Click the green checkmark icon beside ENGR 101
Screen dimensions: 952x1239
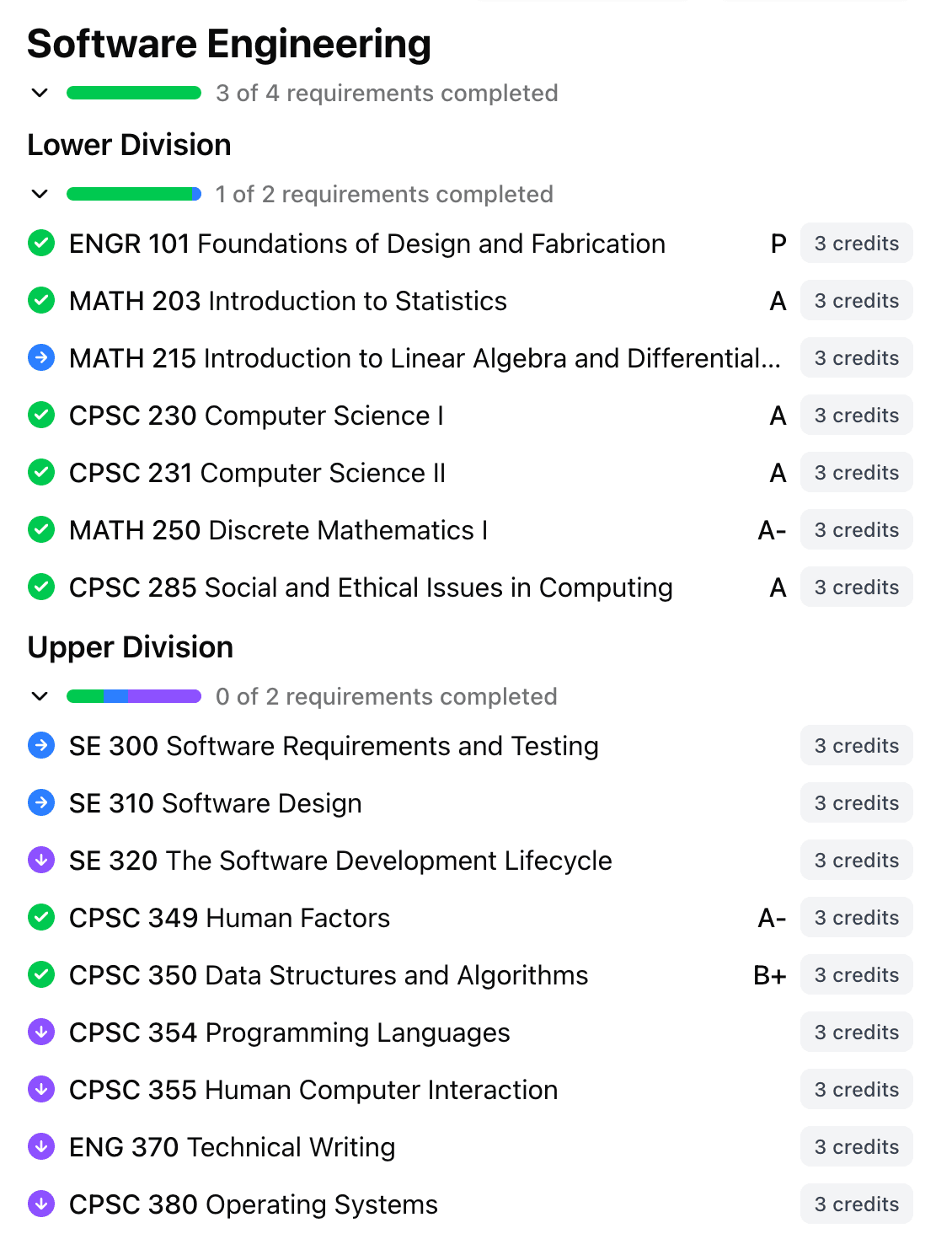pyautogui.click(x=40, y=243)
